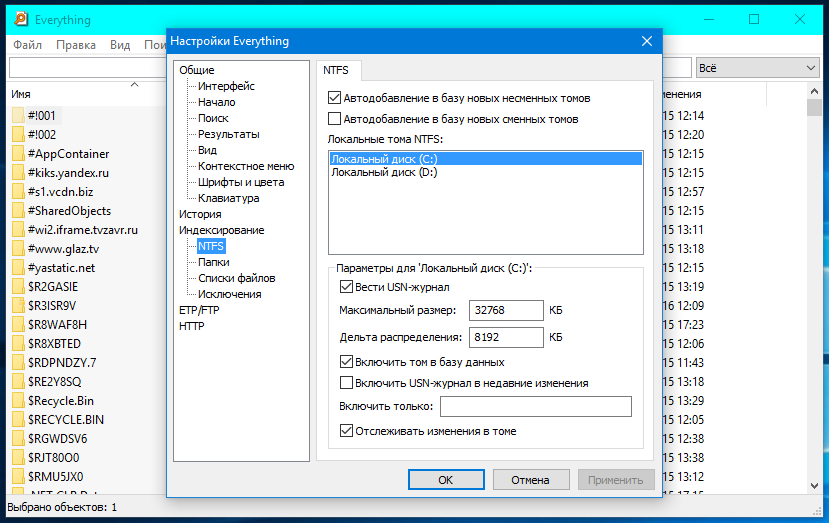
Task: Open 'HTTP' settings page
Action: click(x=191, y=326)
